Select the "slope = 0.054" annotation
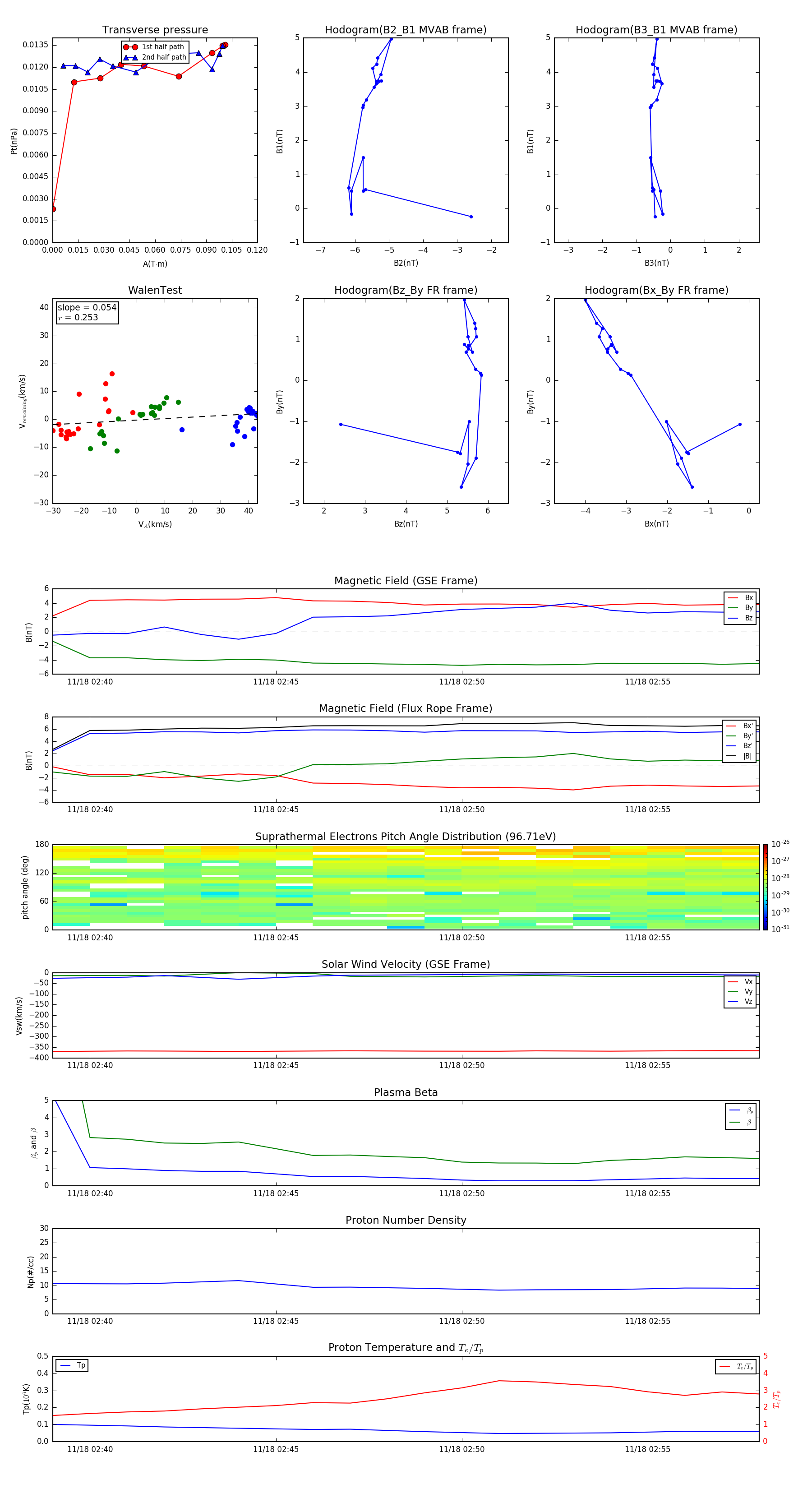Screen dimensions: 812x1489 pyautogui.click(x=87, y=308)
